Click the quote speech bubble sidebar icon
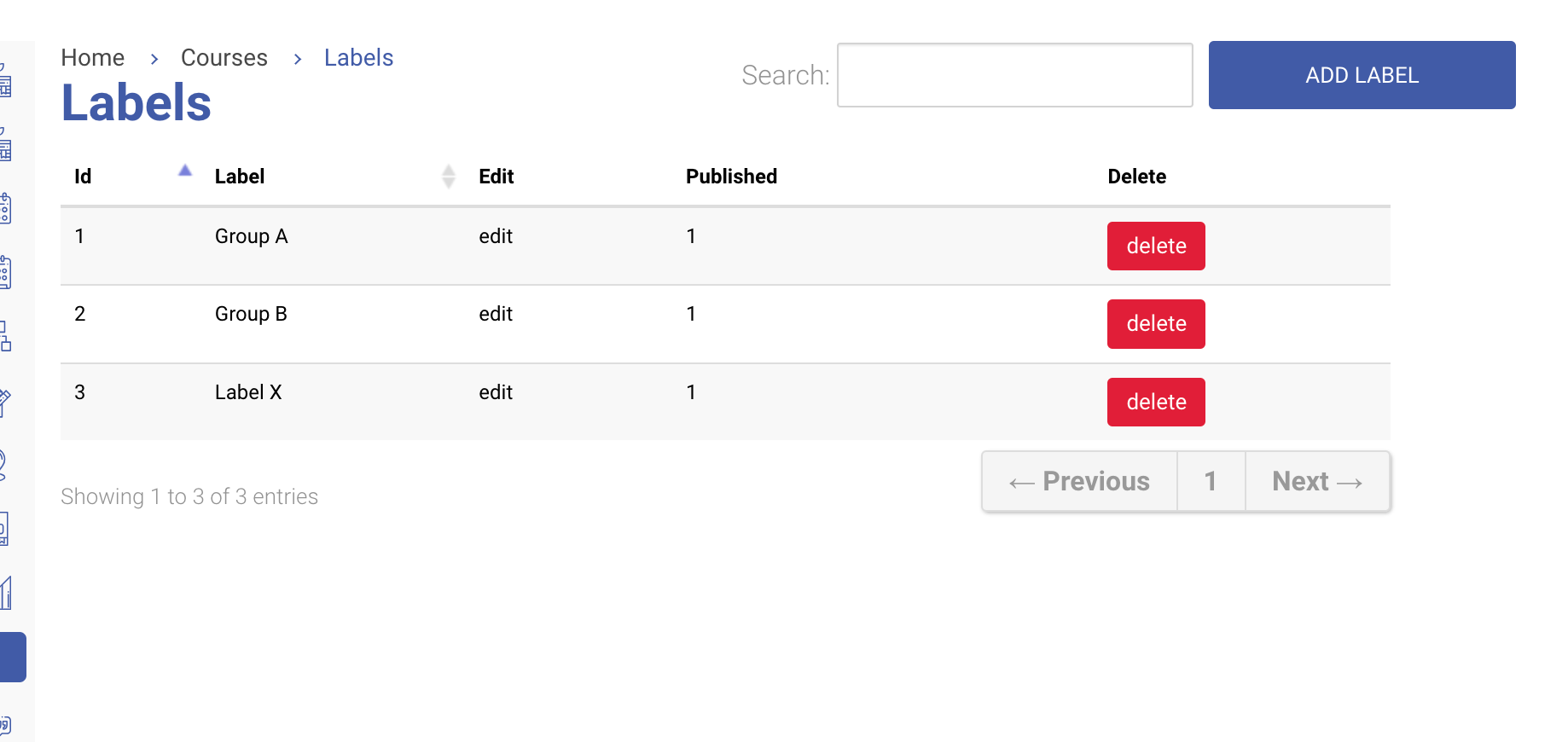This screenshot has height=742, width=1568. [x=5, y=725]
